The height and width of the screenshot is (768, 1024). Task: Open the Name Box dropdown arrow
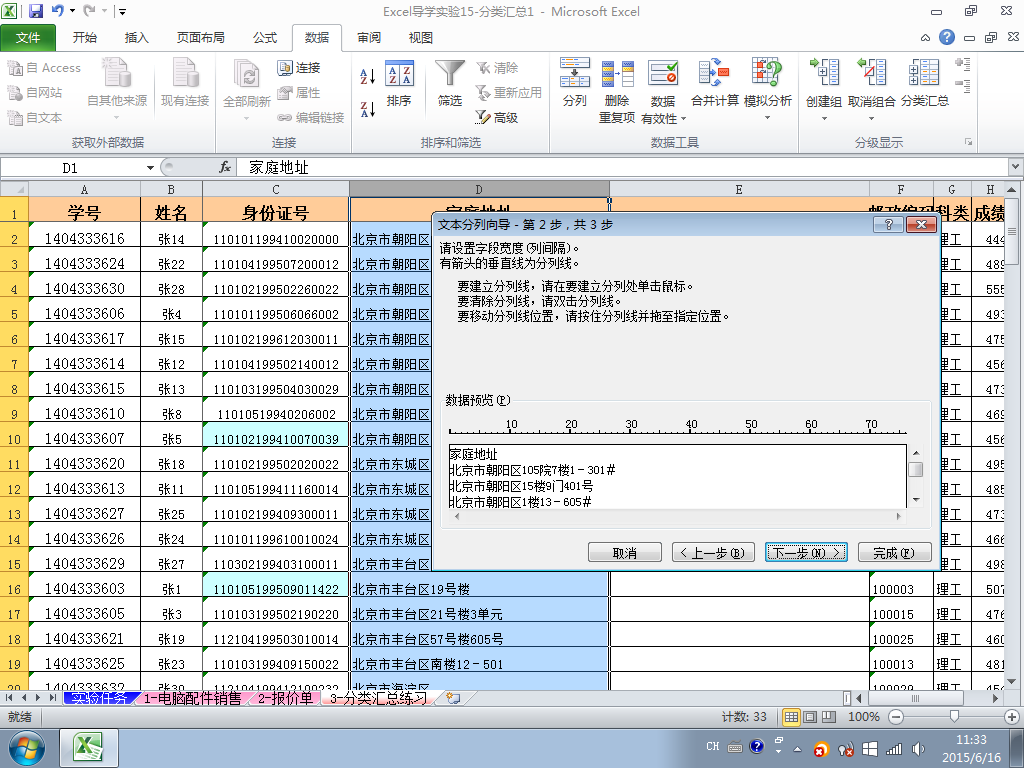(150, 168)
